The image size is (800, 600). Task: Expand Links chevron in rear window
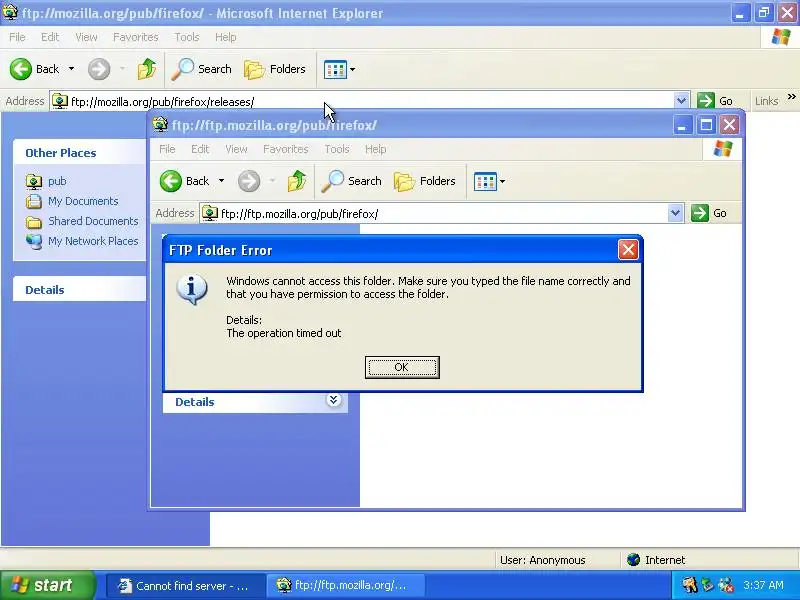click(x=791, y=96)
